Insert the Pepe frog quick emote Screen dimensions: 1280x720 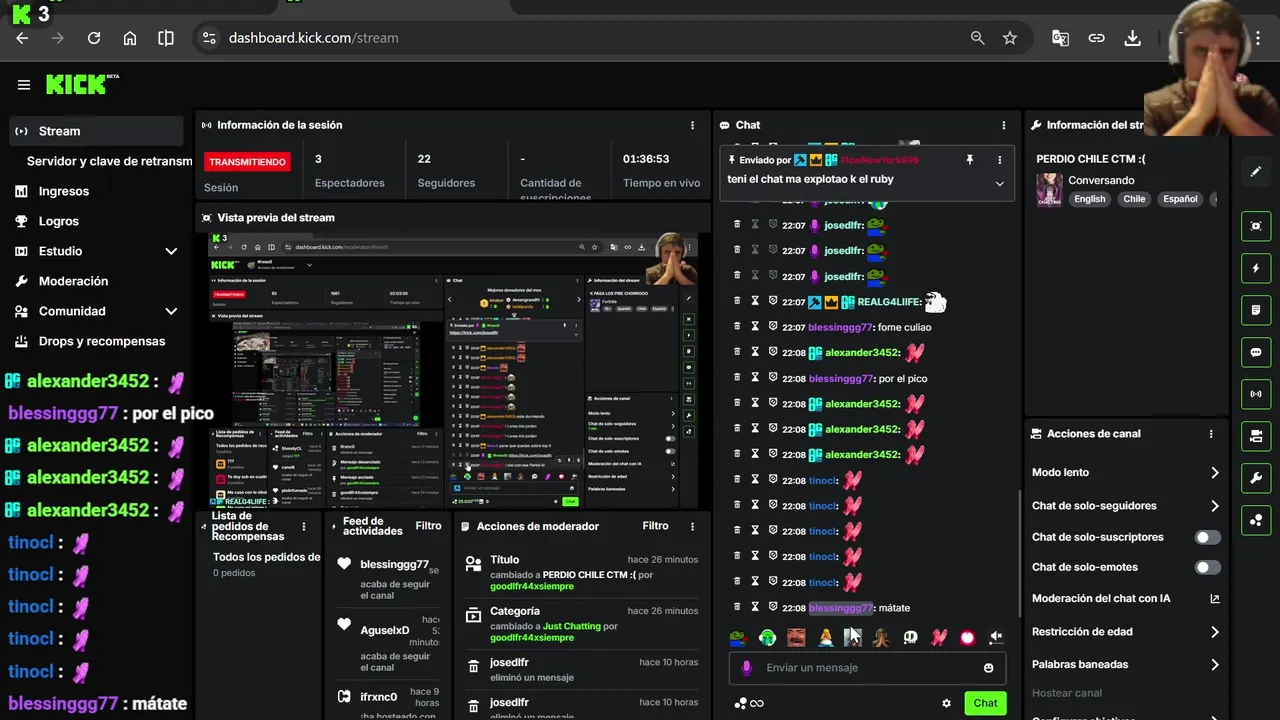pyautogui.click(x=737, y=637)
